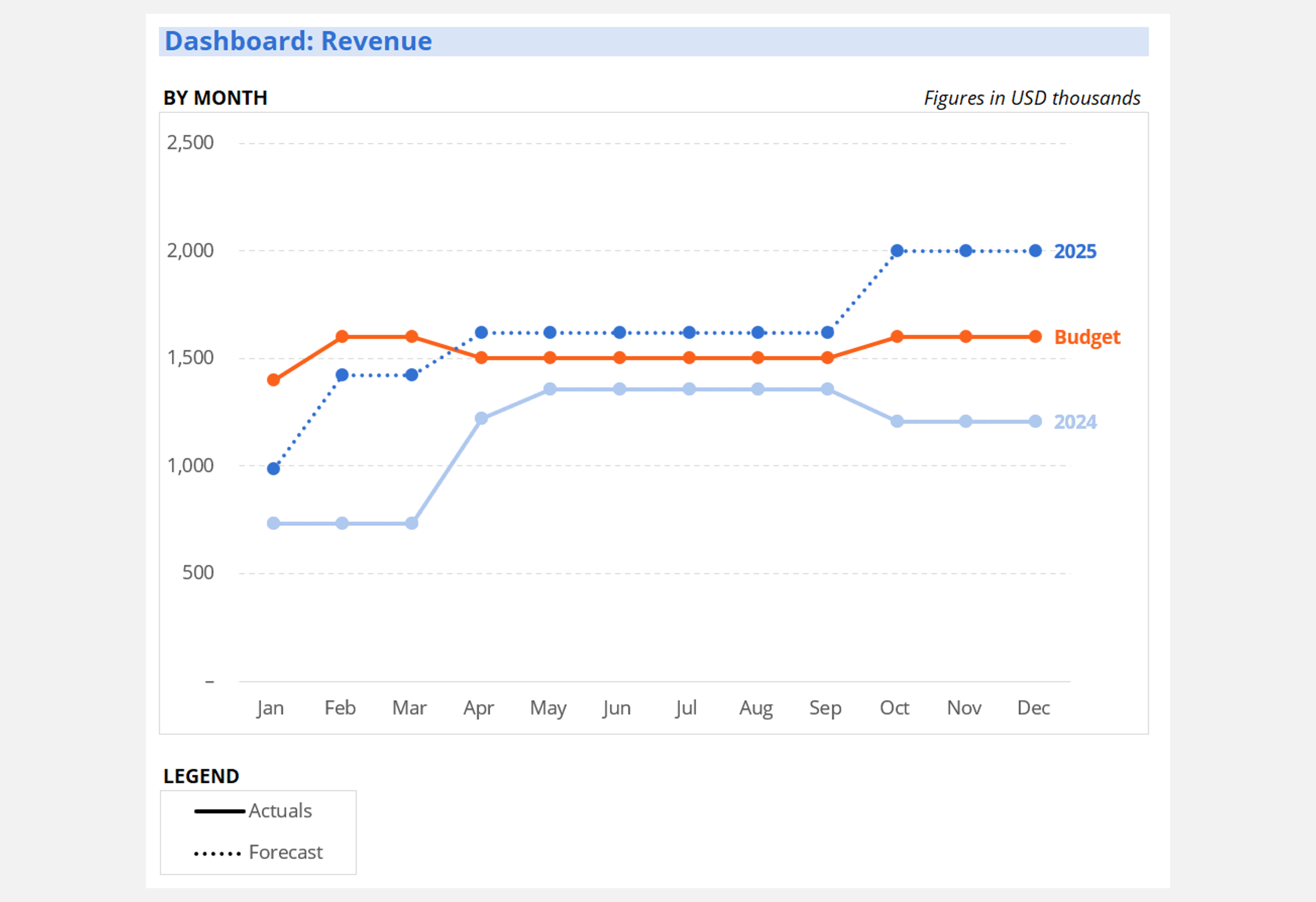Click the Figures in USD thousands note
Viewport: 1316px width, 902px height.
[x=1031, y=98]
